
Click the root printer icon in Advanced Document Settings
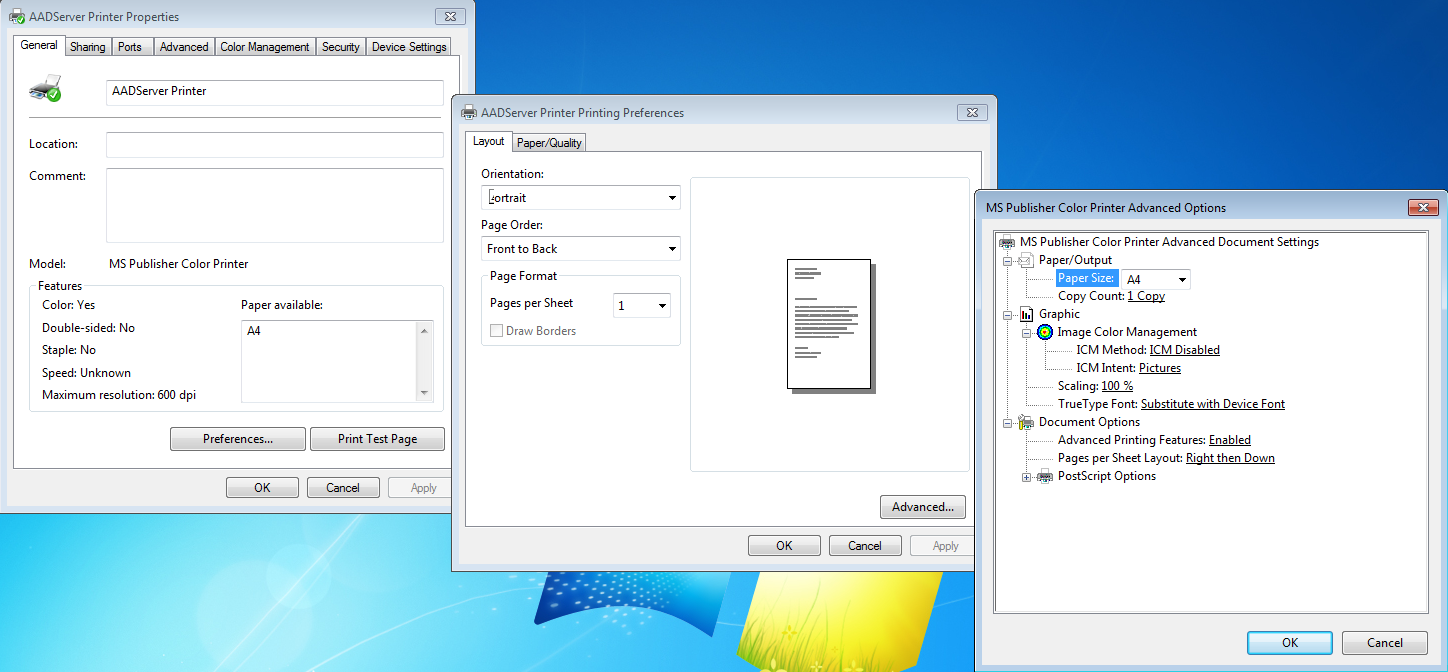tap(1007, 242)
